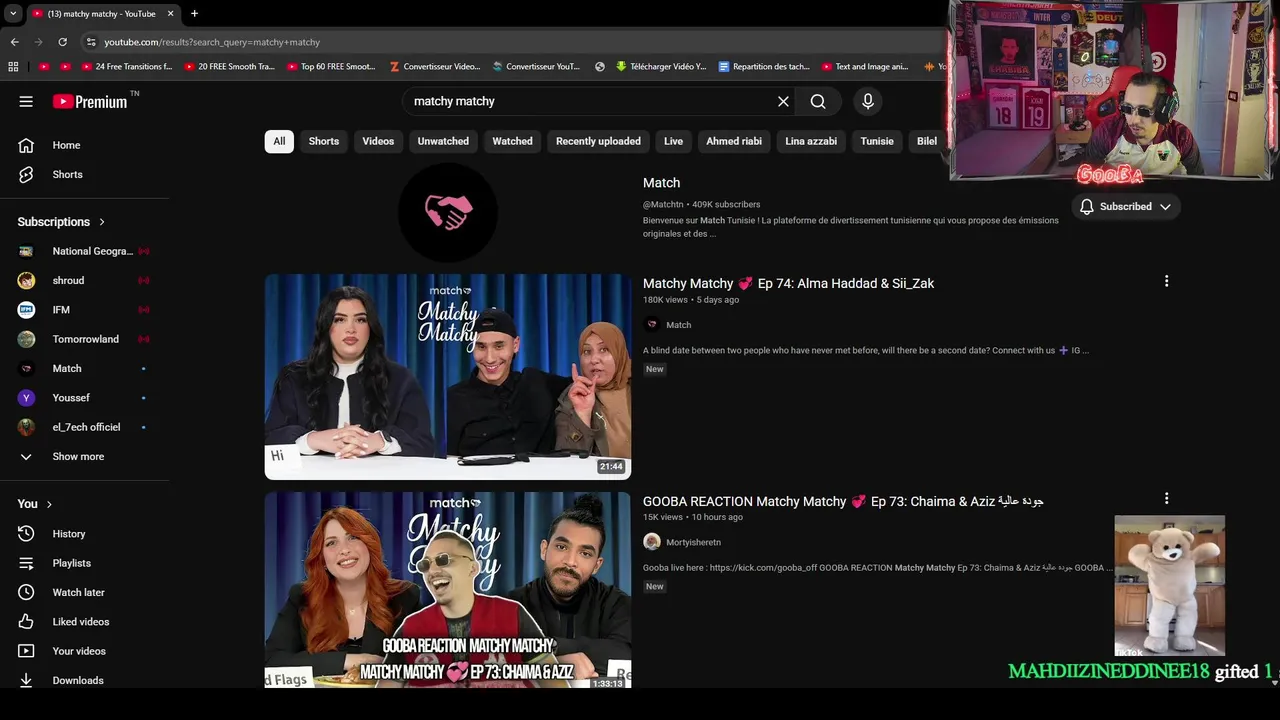Open GOOBA REACTION Matchy Matchy Ep 73 title

tap(843, 501)
